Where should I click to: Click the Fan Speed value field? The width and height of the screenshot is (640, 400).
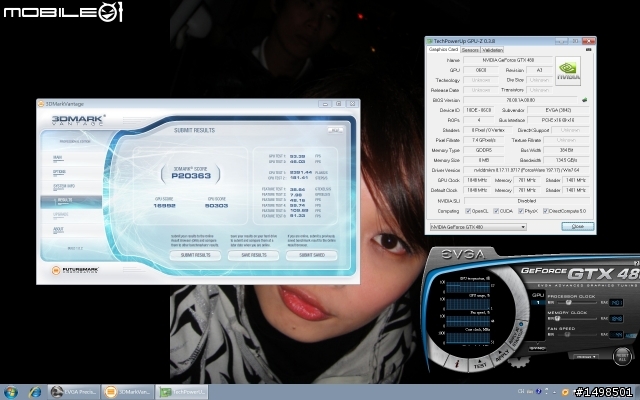coord(616,335)
